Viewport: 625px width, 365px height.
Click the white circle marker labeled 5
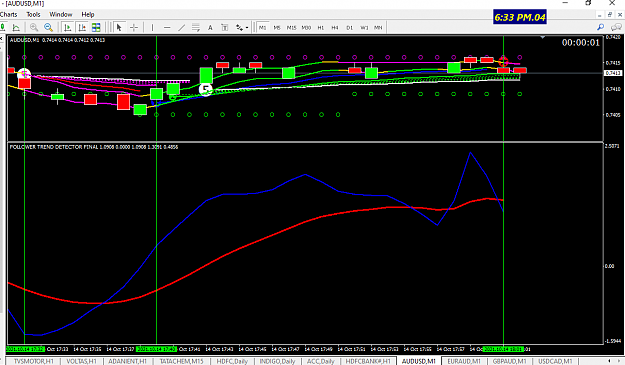(x=205, y=89)
